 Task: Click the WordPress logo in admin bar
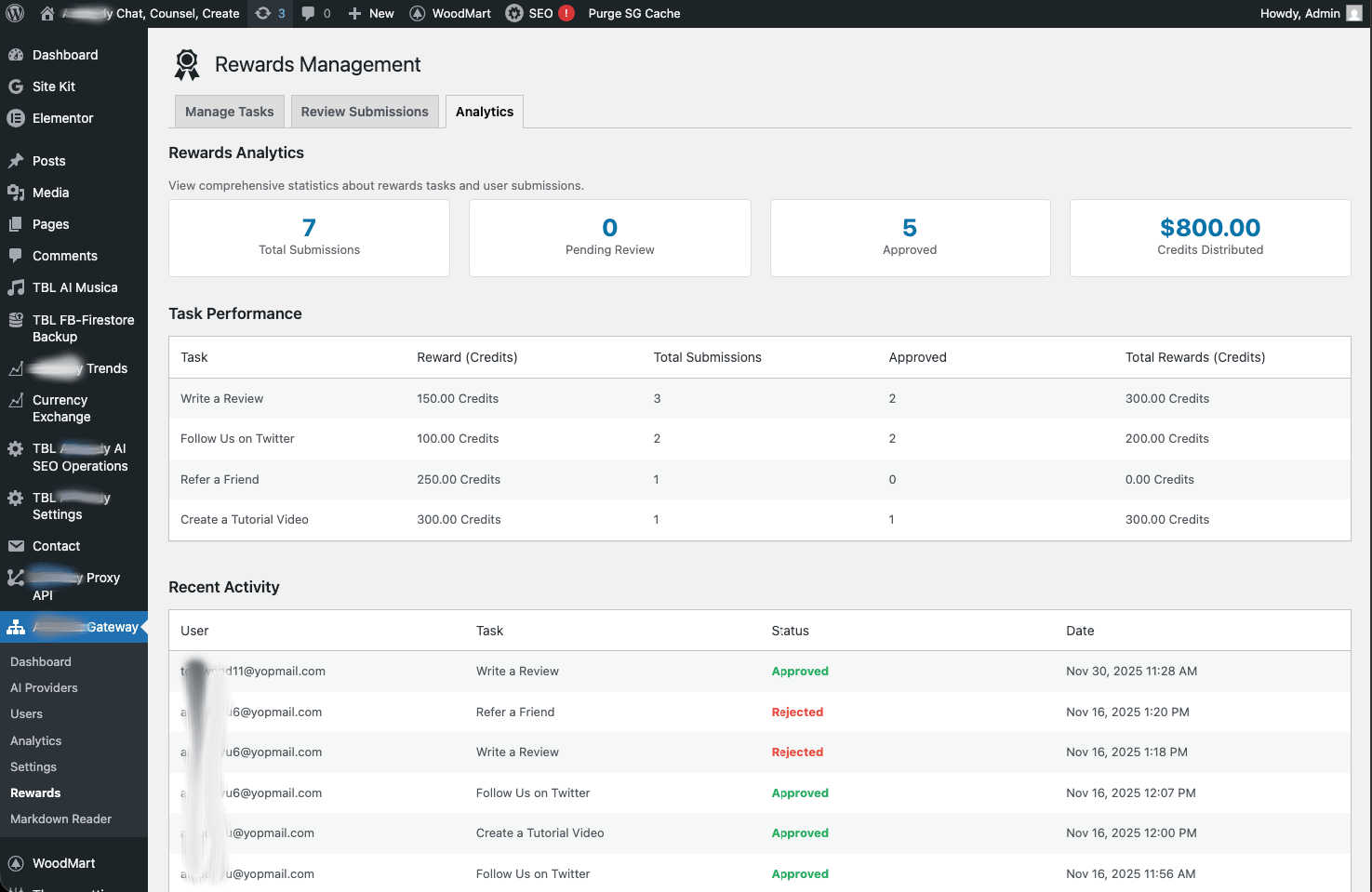click(x=15, y=13)
